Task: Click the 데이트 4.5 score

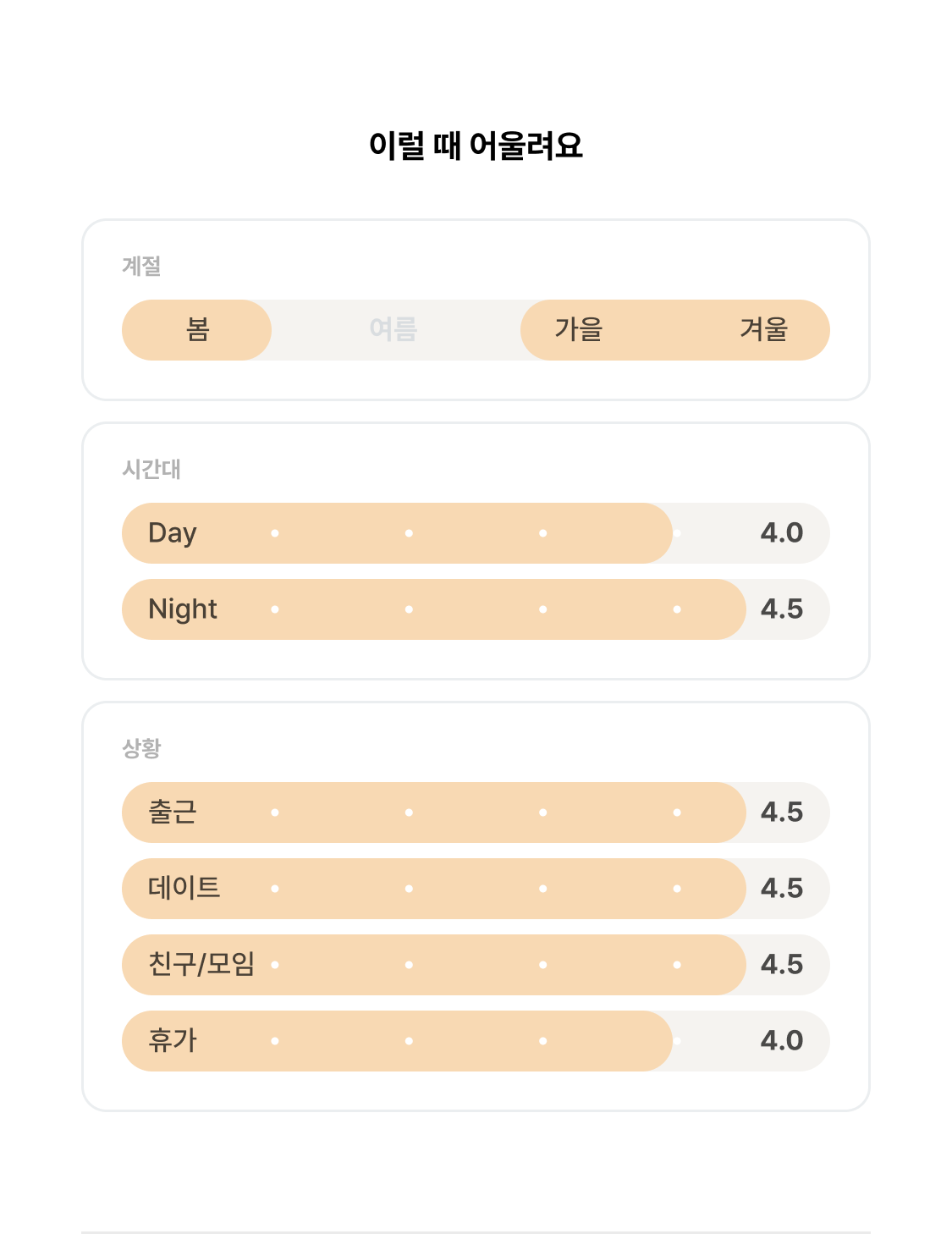Action: pyautogui.click(x=782, y=889)
